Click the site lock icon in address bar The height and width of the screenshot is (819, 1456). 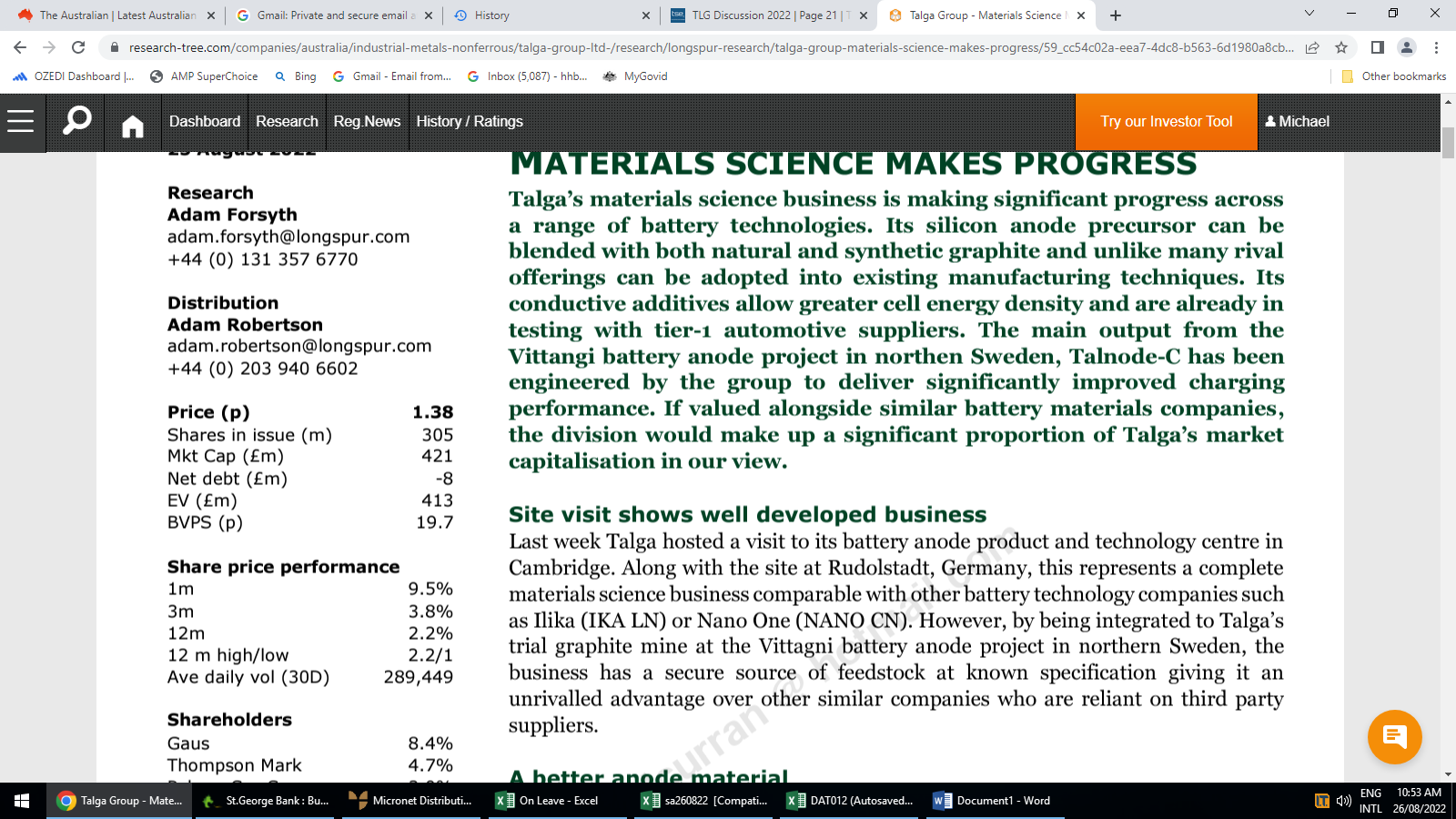(x=114, y=47)
